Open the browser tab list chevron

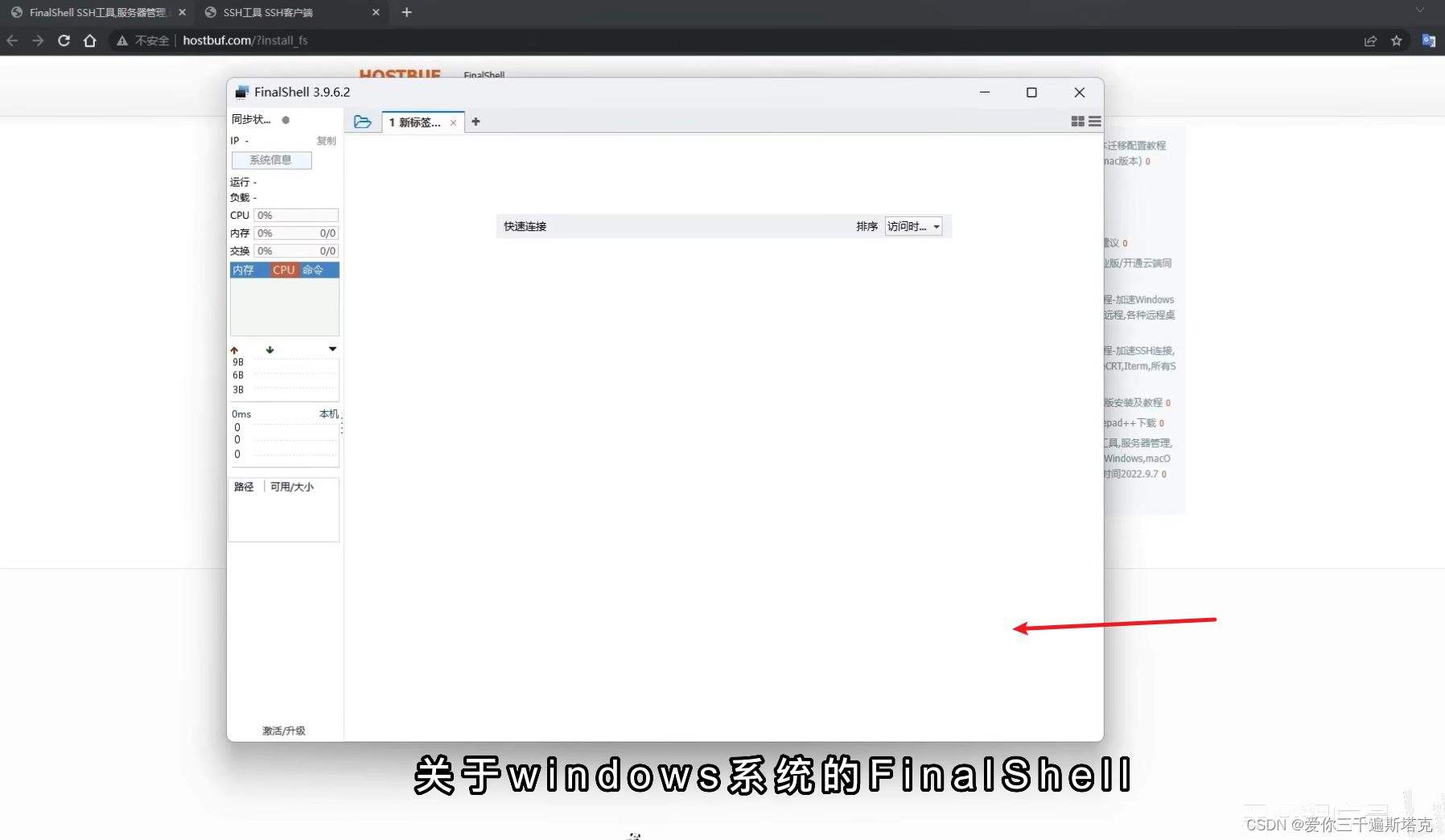click(x=1421, y=11)
